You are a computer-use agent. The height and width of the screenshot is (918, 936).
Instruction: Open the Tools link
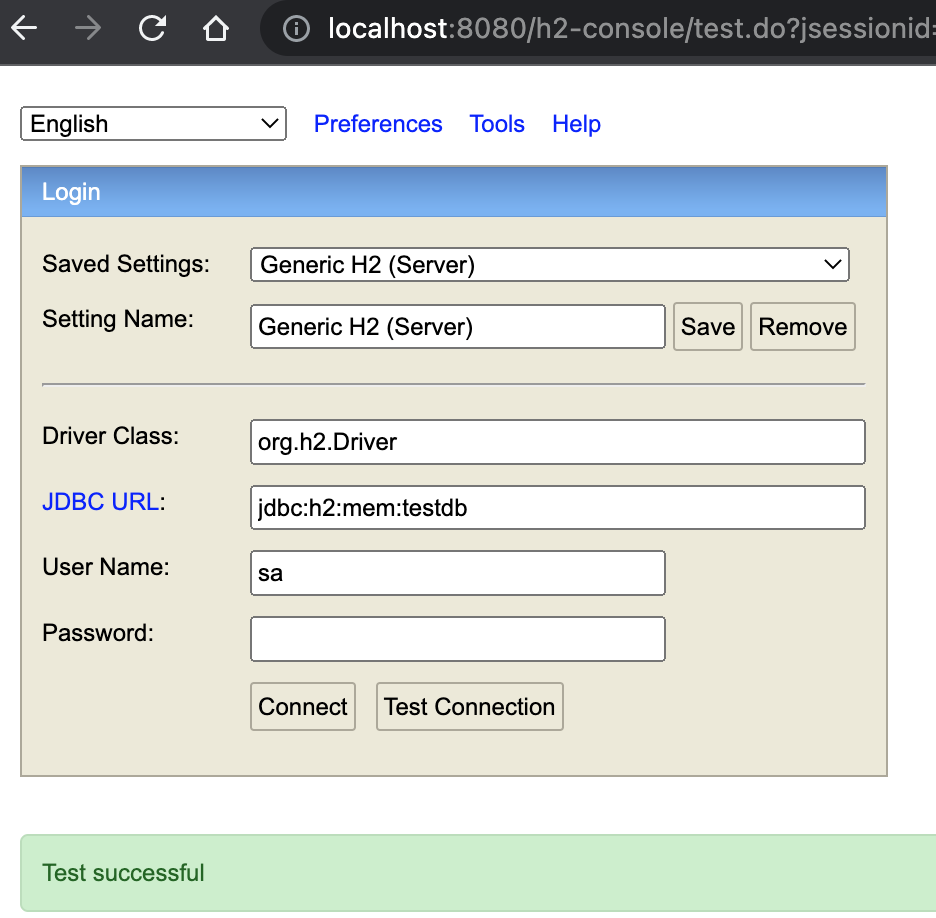coord(497,124)
